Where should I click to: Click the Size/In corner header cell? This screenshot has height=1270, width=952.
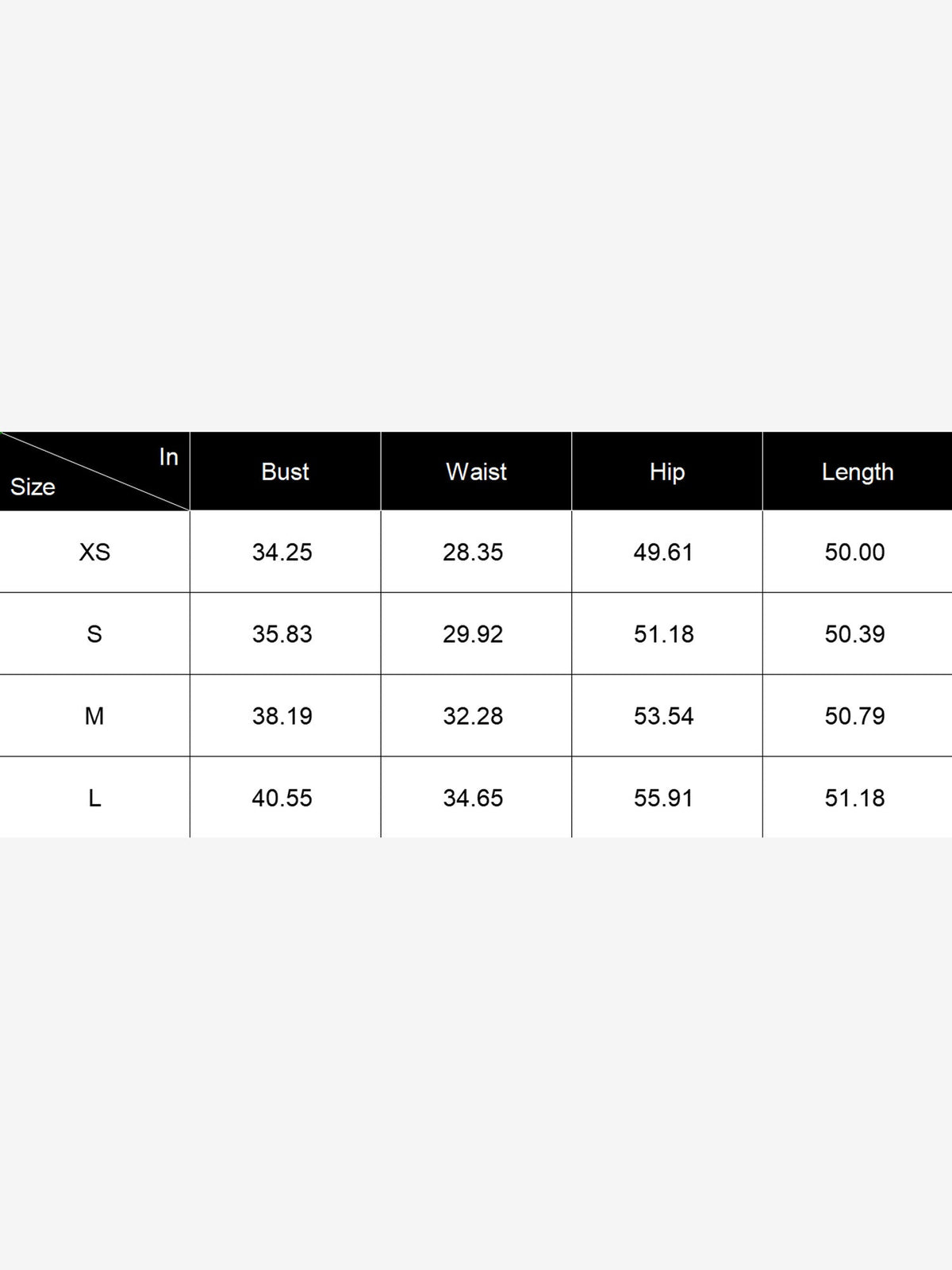click(x=94, y=471)
